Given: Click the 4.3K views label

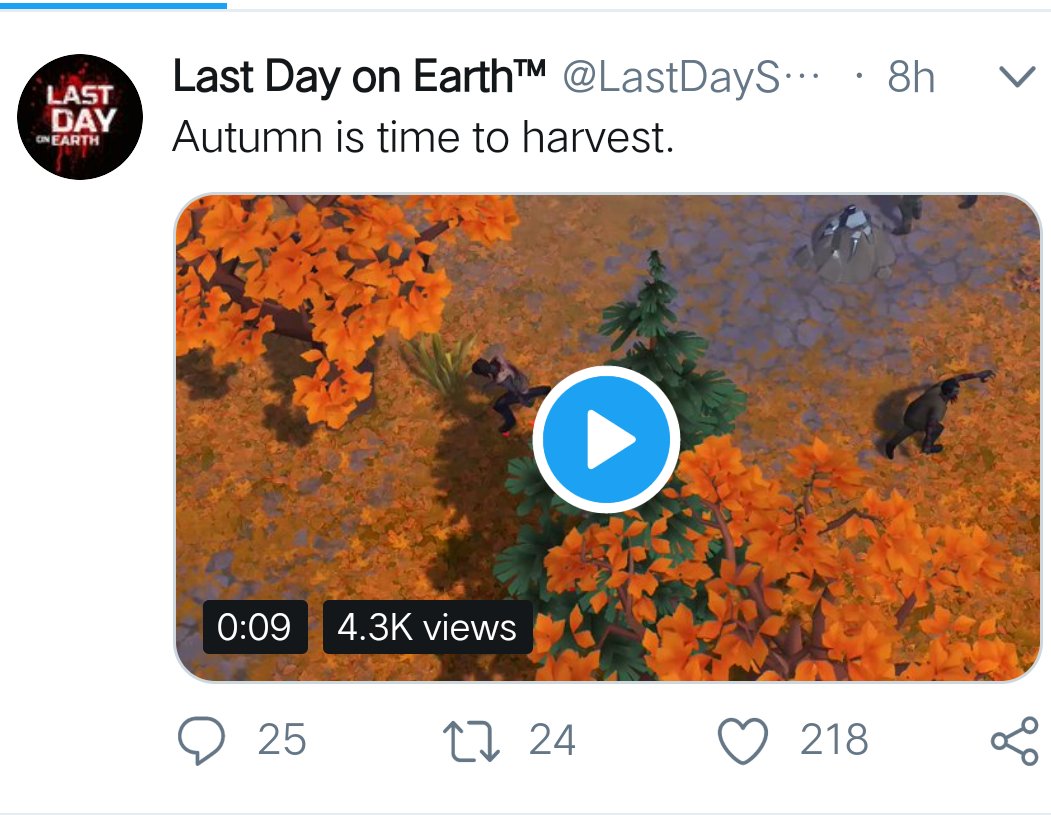Looking at the screenshot, I should [427, 627].
